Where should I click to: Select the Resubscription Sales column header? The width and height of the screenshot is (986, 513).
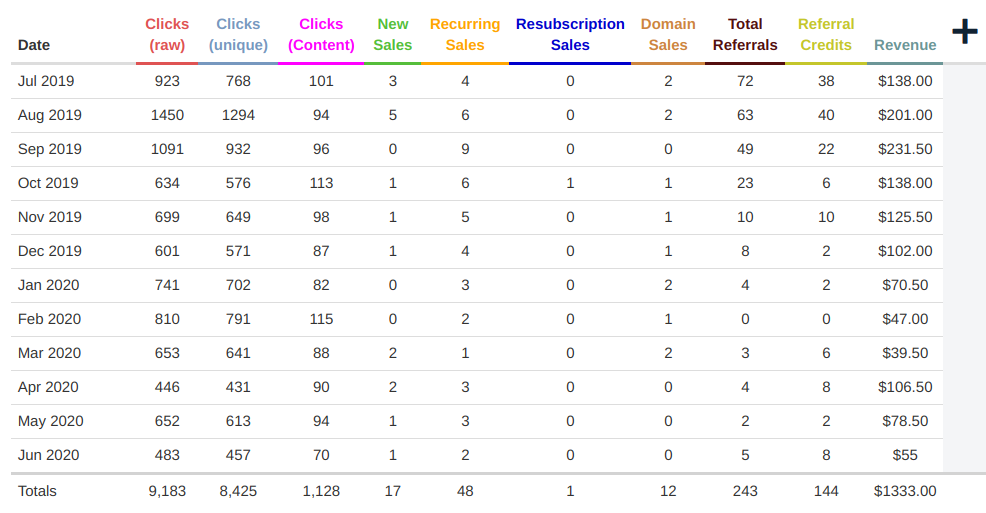click(x=570, y=35)
